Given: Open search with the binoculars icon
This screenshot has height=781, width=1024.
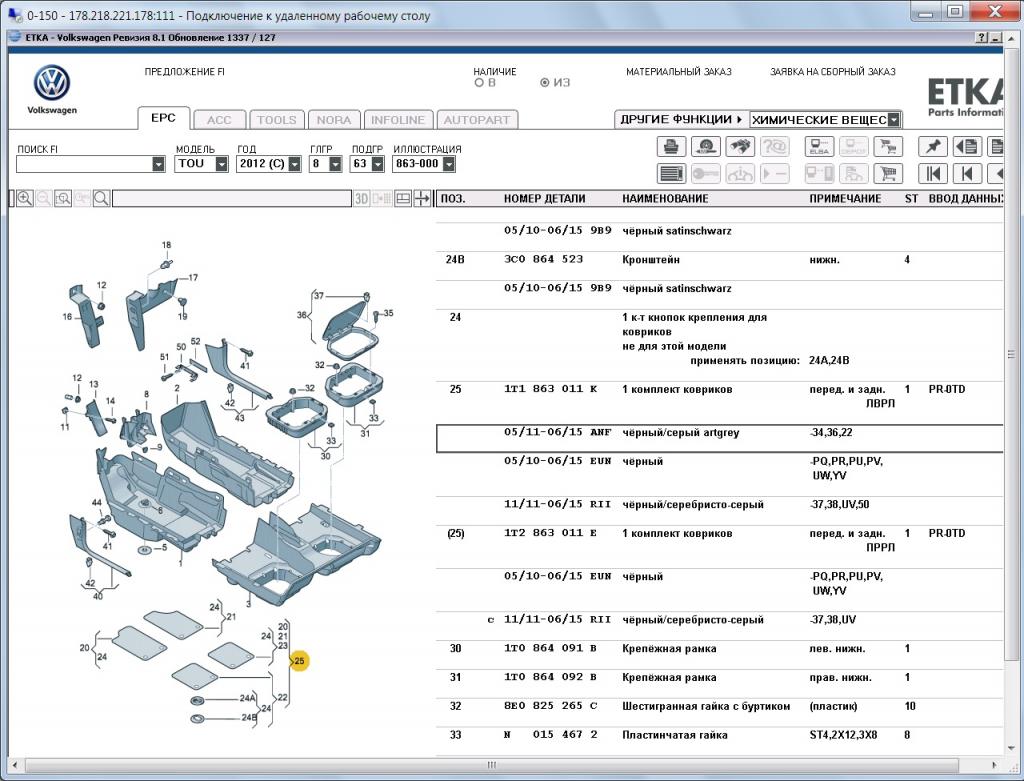Looking at the screenshot, I should click(x=739, y=146).
